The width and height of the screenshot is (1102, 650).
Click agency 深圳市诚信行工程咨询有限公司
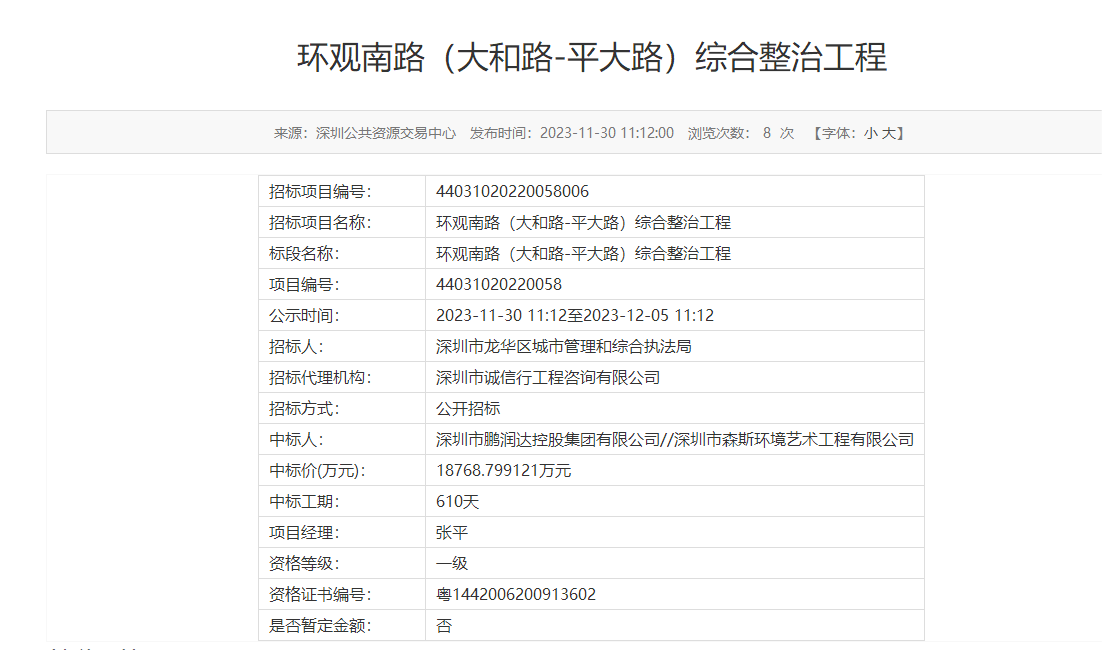pyautogui.click(x=548, y=377)
